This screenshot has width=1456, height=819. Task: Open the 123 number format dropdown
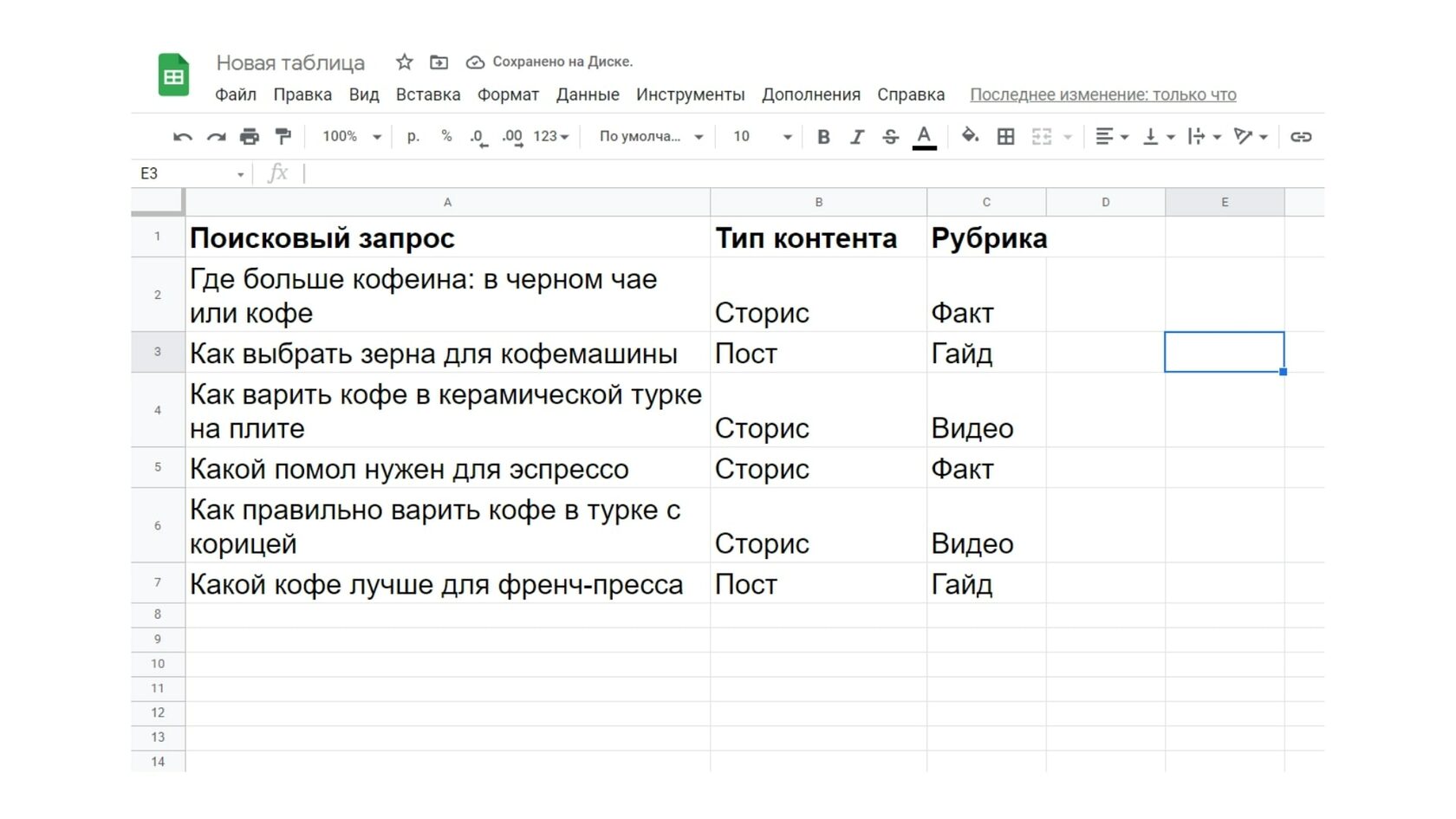point(550,137)
